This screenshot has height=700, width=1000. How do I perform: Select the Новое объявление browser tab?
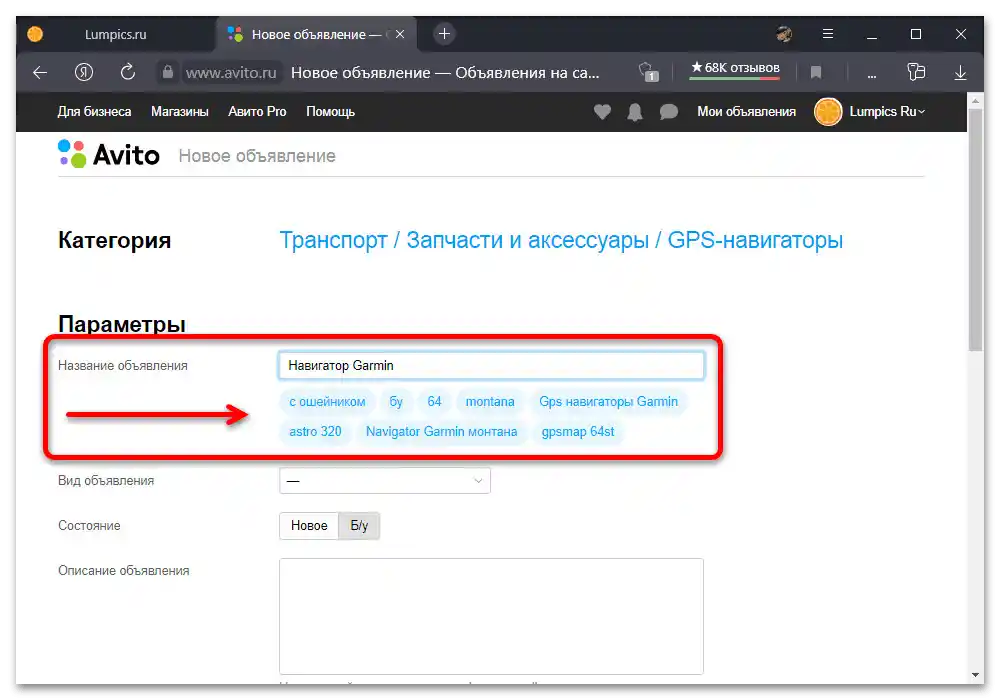click(316, 34)
